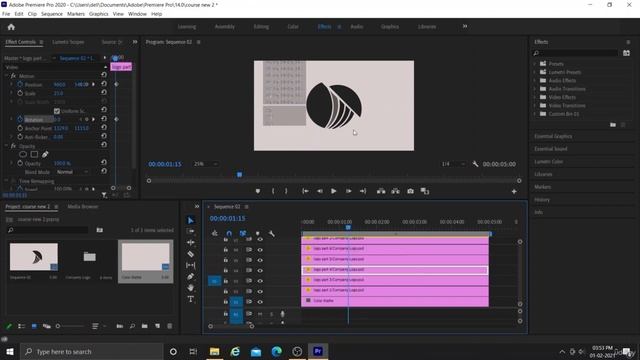Toggle eye of track with white-outlined selected clip
640x360 pixels.
pos(260,270)
